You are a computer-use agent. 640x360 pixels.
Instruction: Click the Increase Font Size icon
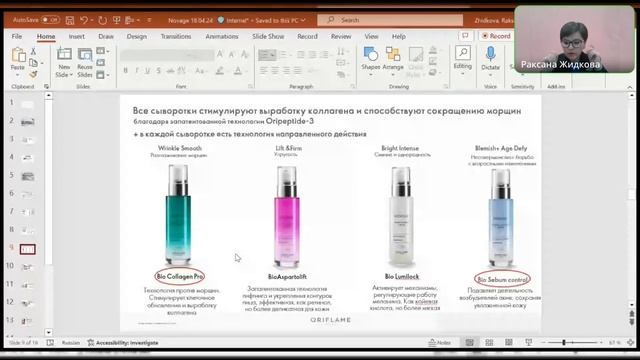coord(220,54)
